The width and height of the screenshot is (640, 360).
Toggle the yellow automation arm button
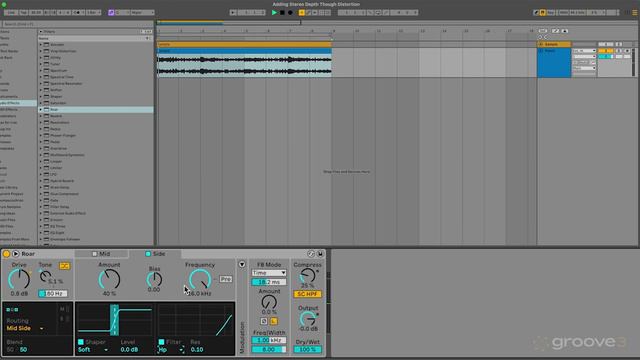click(302, 13)
